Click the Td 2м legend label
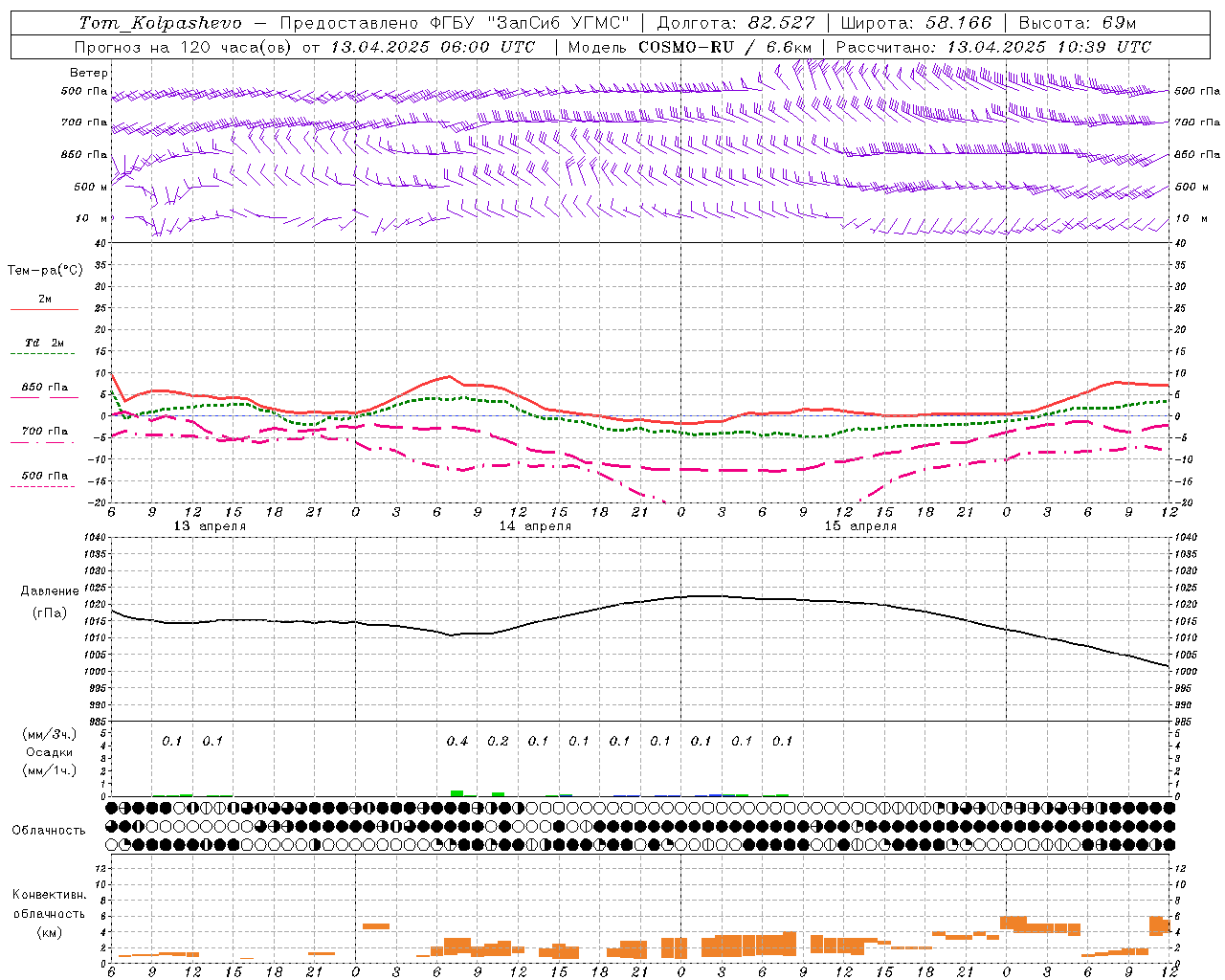1225x980 pixels. point(44,343)
